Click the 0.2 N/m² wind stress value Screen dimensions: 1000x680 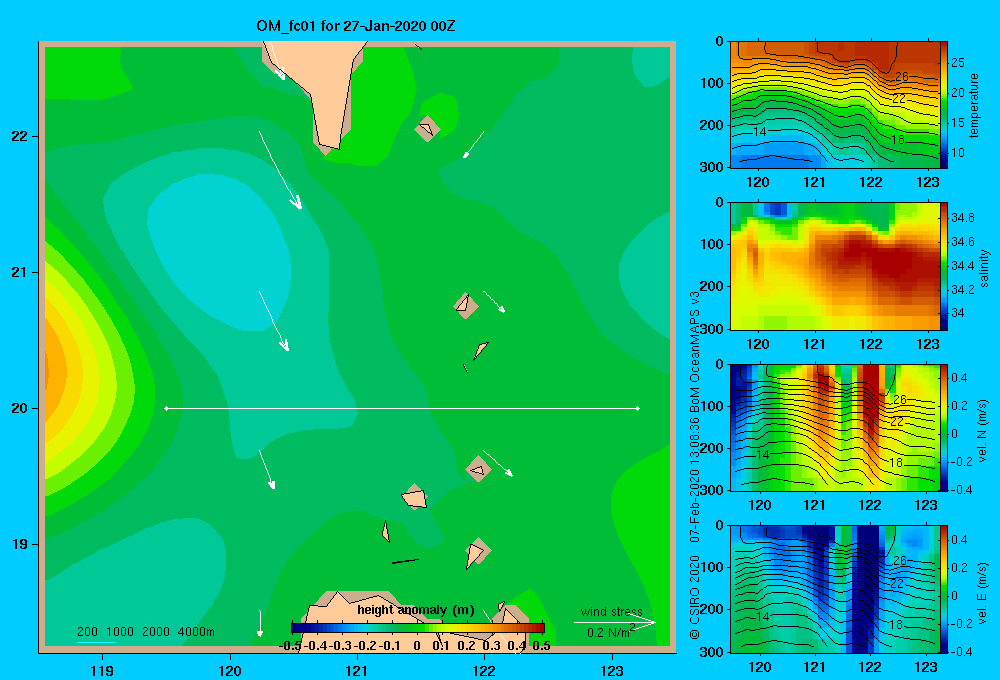(x=611, y=632)
